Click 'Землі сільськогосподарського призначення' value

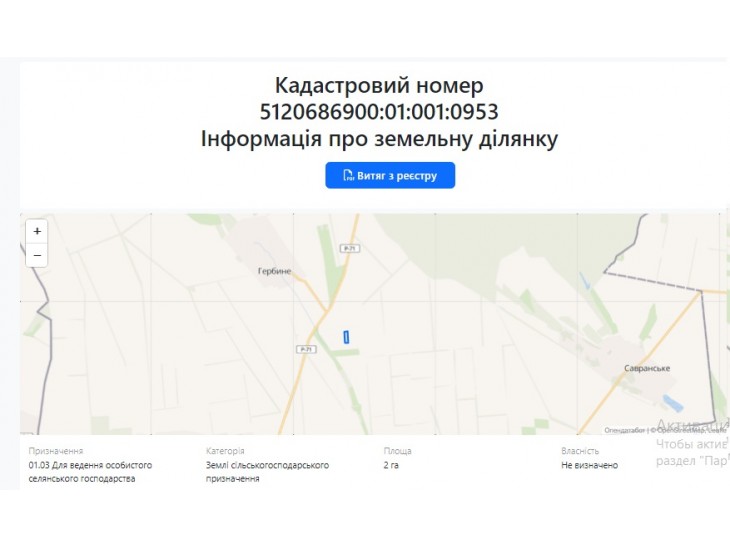tap(267, 472)
